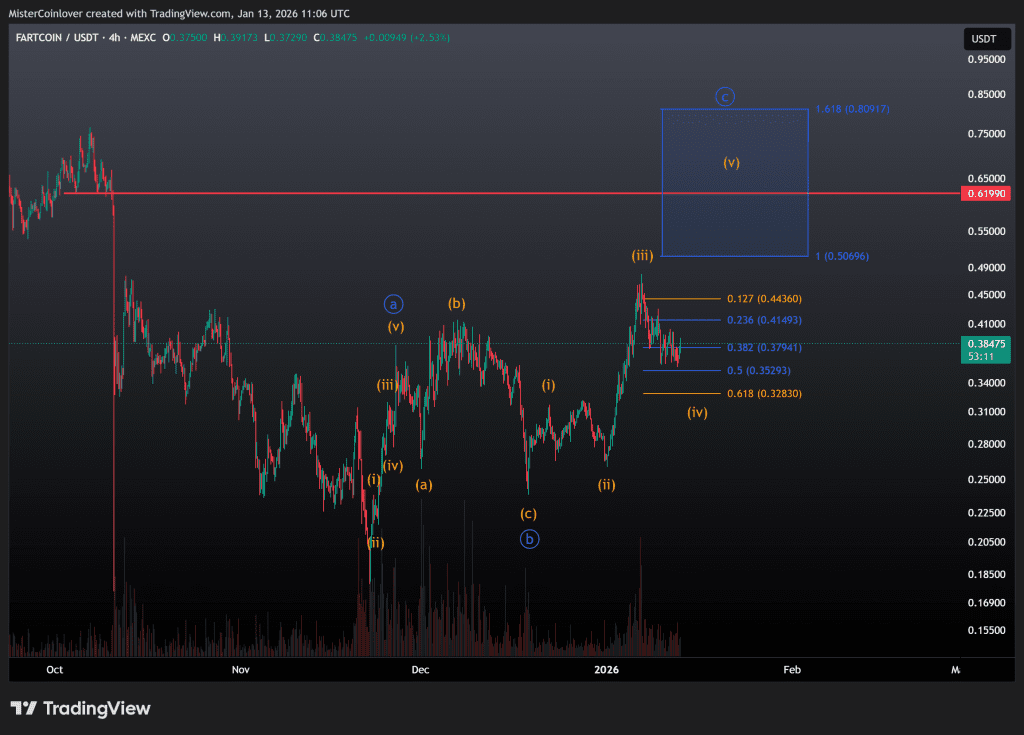This screenshot has height=735, width=1024.
Task: Click the red 0.61990 price label
Action: click(x=984, y=193)
